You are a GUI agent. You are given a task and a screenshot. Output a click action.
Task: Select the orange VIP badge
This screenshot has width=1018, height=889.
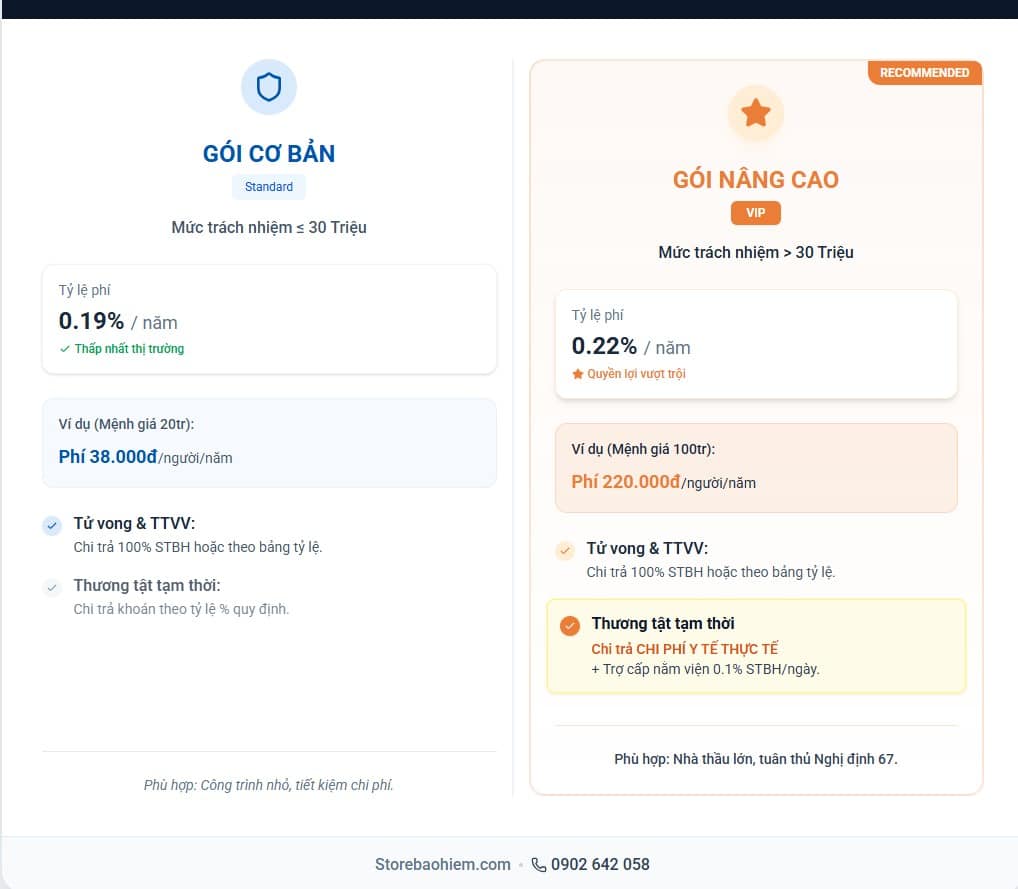(x=755, y=213)
